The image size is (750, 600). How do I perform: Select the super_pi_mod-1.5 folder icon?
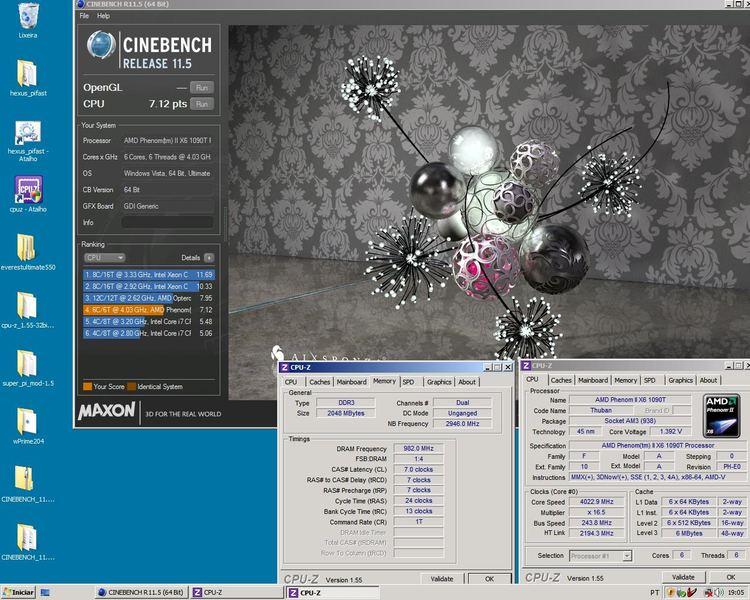27,364
